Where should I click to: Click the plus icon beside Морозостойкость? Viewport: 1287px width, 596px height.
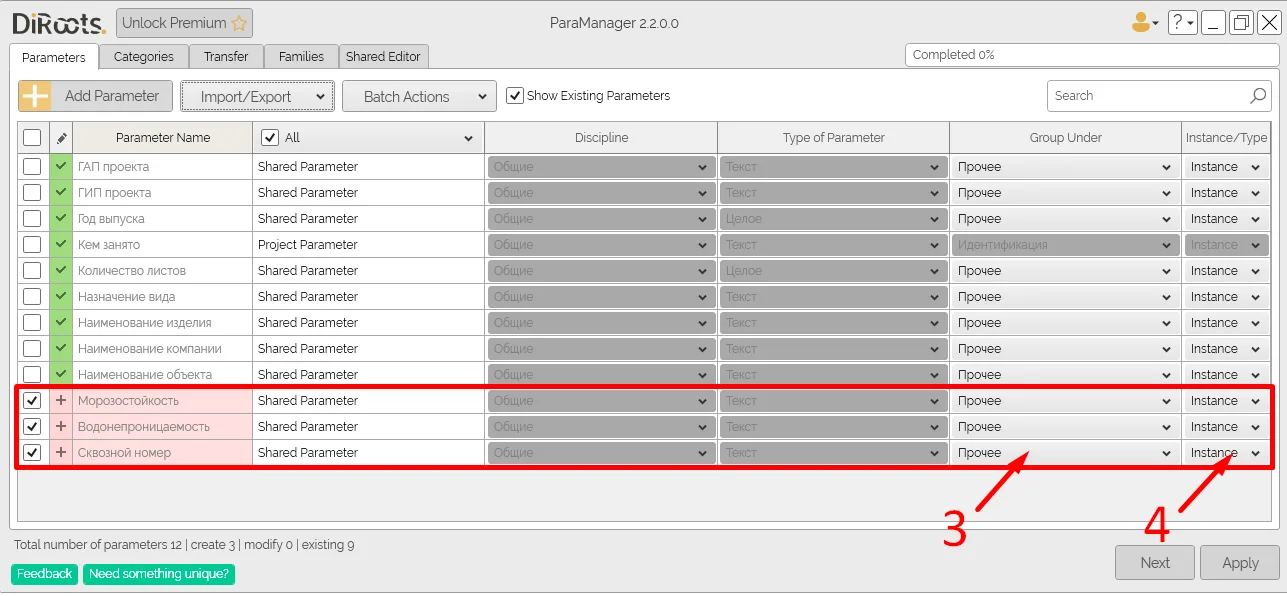pos(61,401)
